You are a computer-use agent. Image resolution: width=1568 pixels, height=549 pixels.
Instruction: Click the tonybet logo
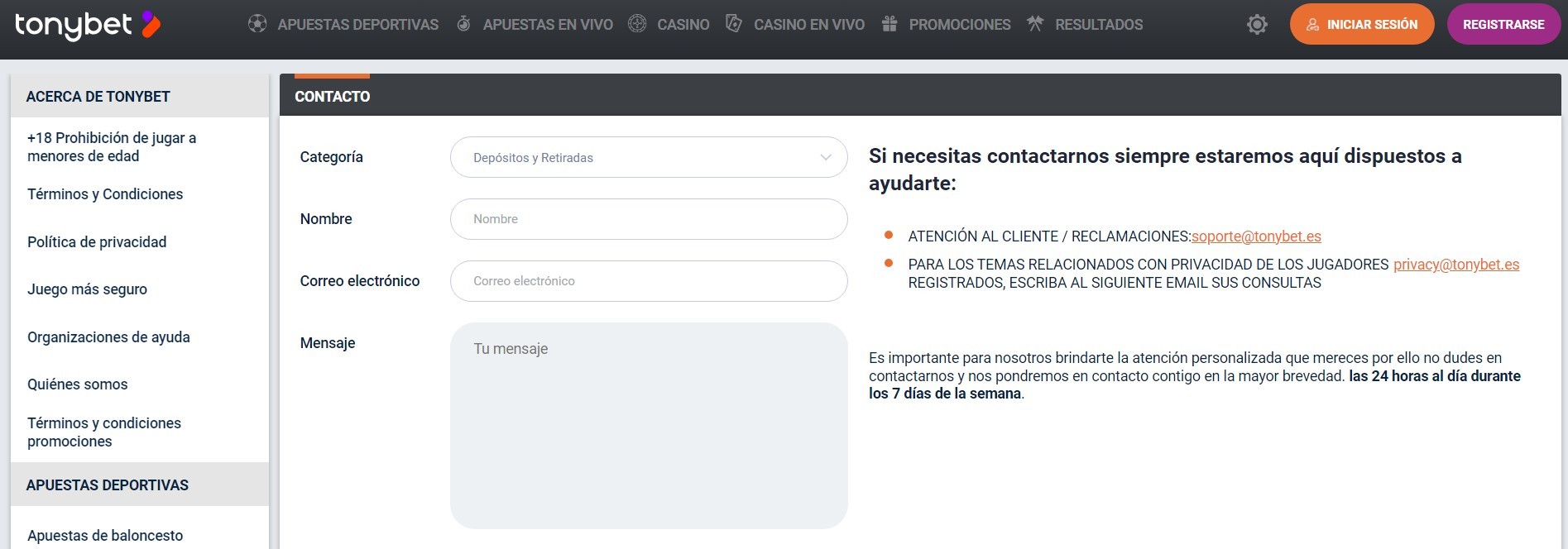pos(87,26)
